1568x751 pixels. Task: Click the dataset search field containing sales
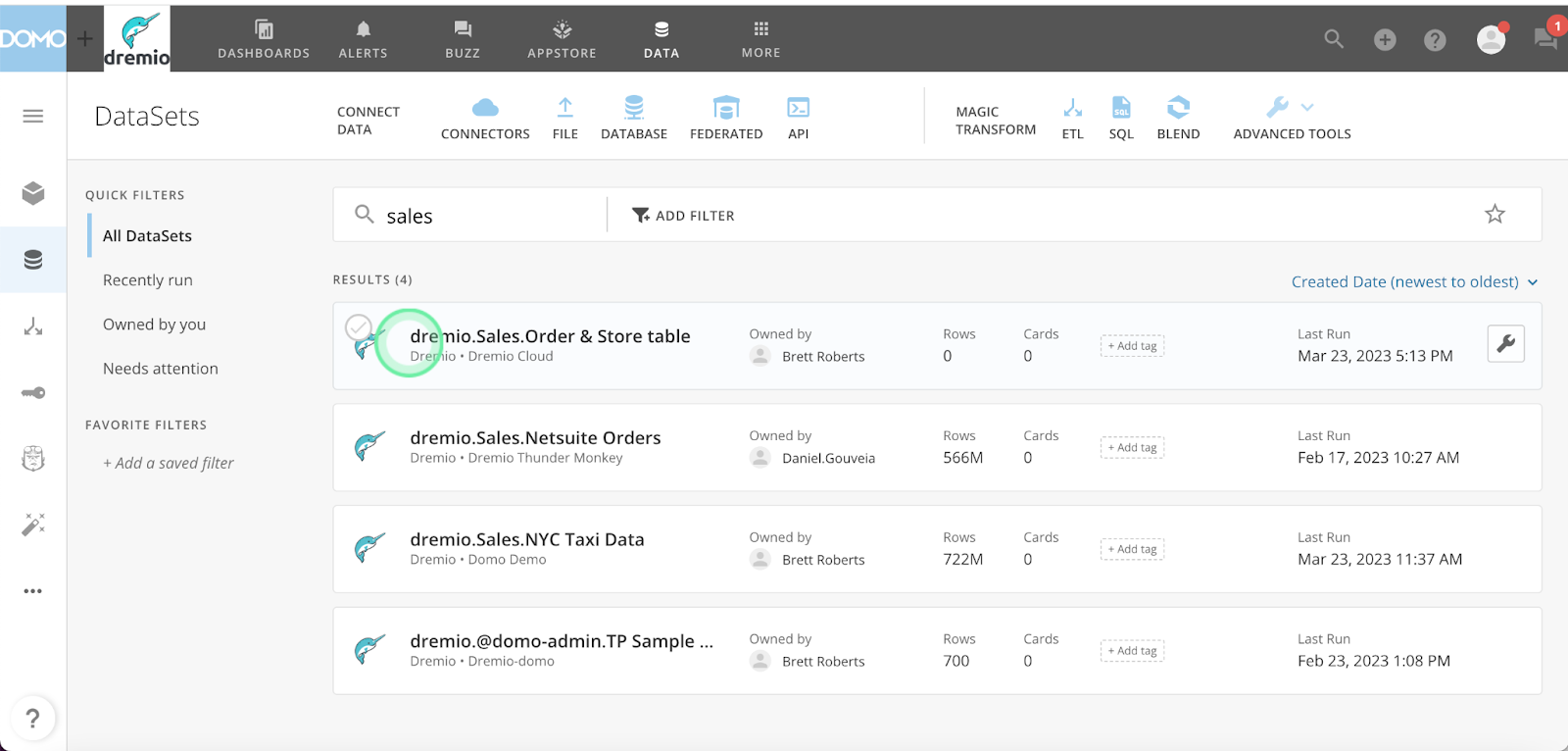(470, 215)
